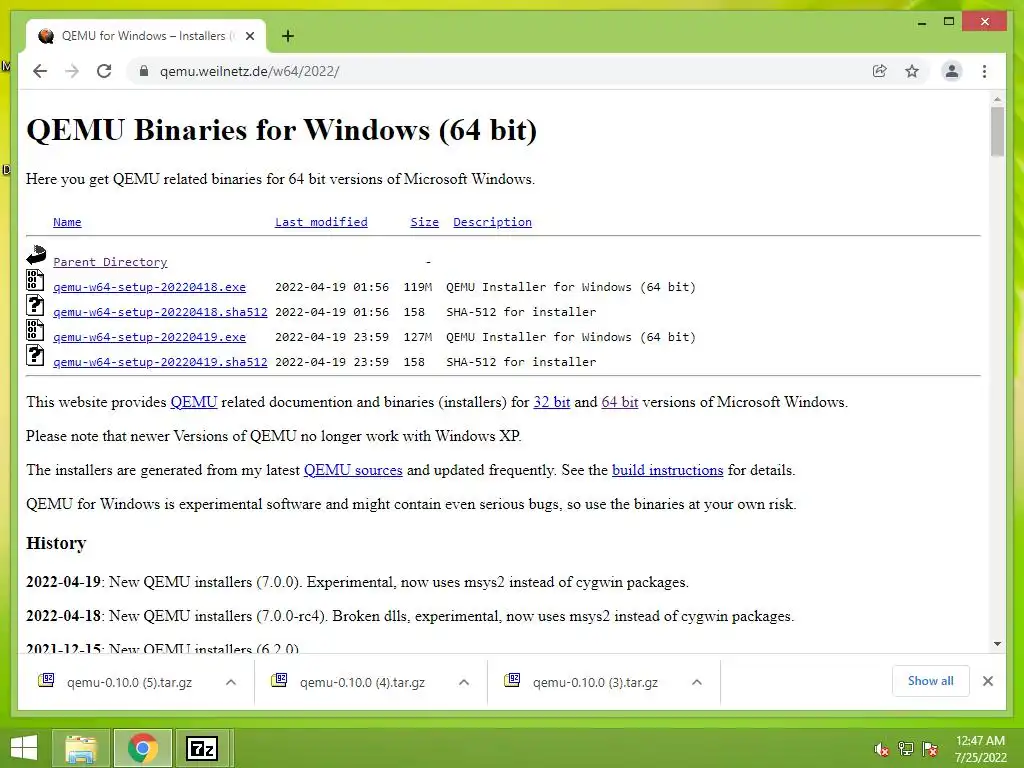This screenshot has width=1024, height=768.
Task: Go back to the previous page
Action: coord(40,71)
